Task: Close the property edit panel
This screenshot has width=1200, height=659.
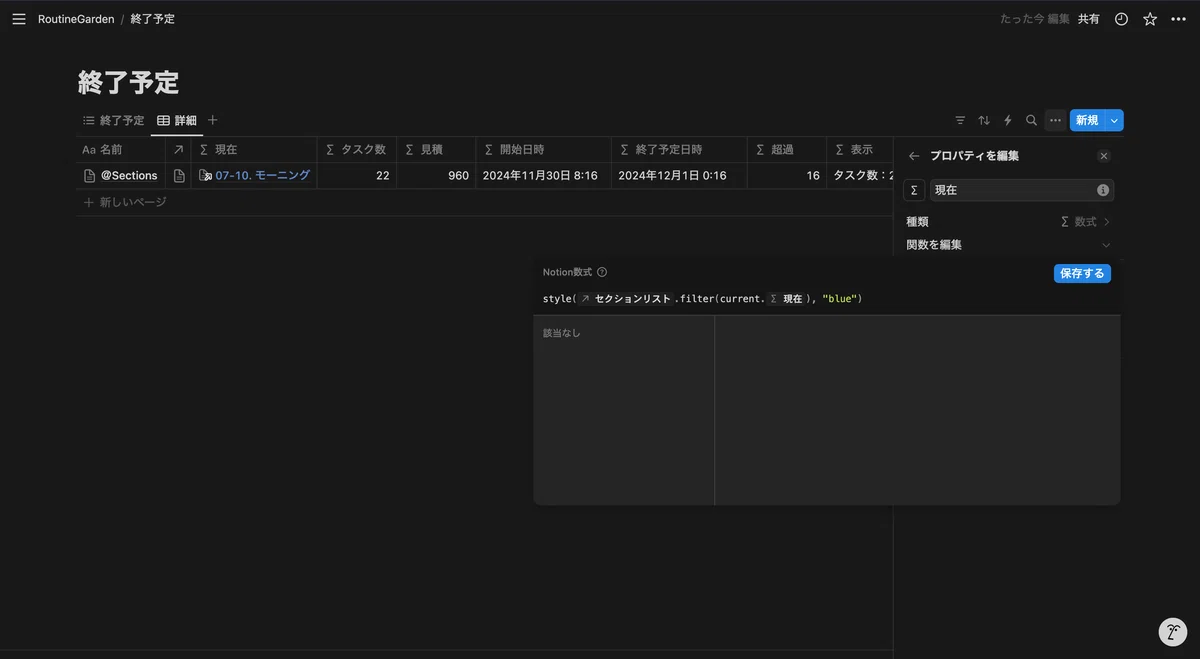Action: pos(1104,156)
